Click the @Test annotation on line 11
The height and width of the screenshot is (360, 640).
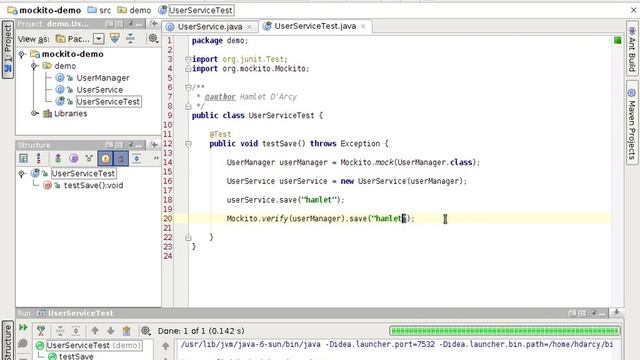(220, 134)
